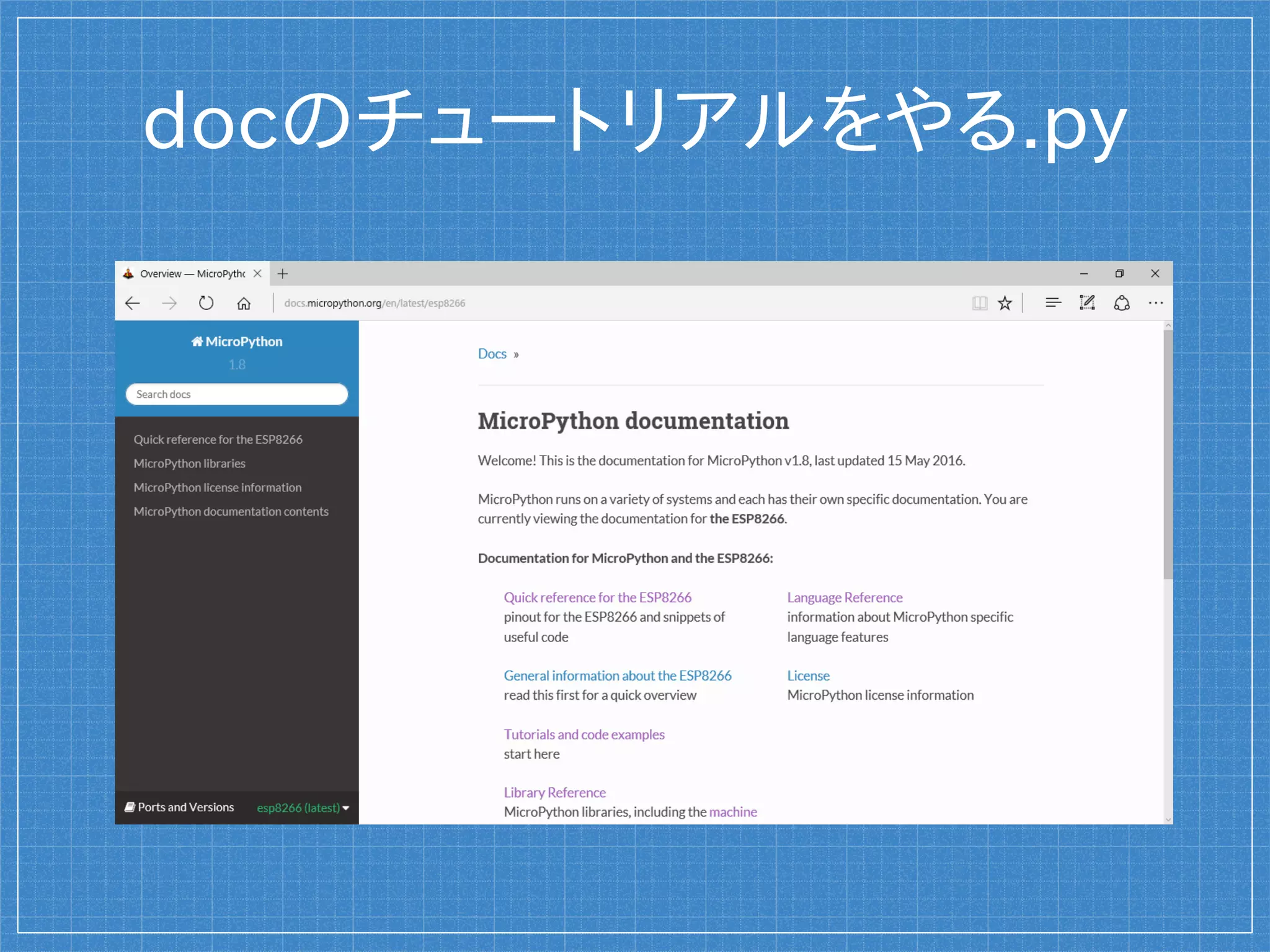The height and width of the screenshot is (952, 1270).
Task: Open the Language Reference link
Action: click(x=845, y=597)
